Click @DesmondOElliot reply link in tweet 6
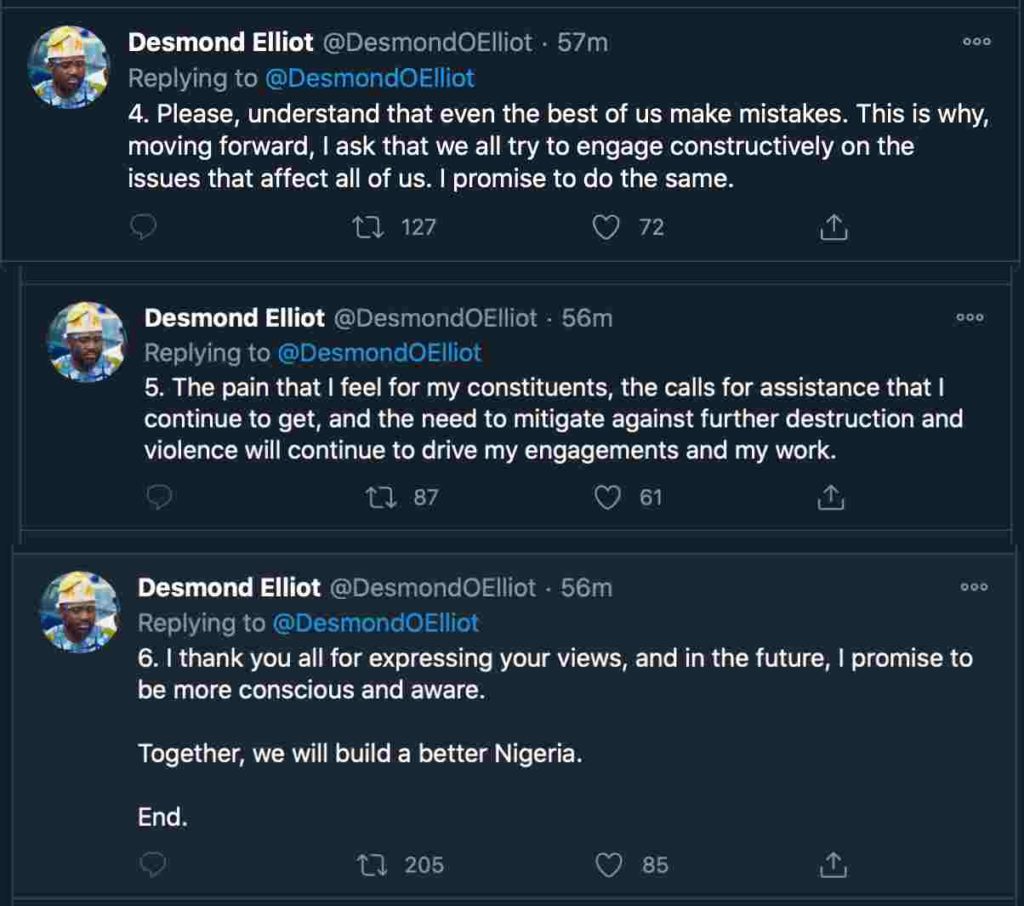 376,623
